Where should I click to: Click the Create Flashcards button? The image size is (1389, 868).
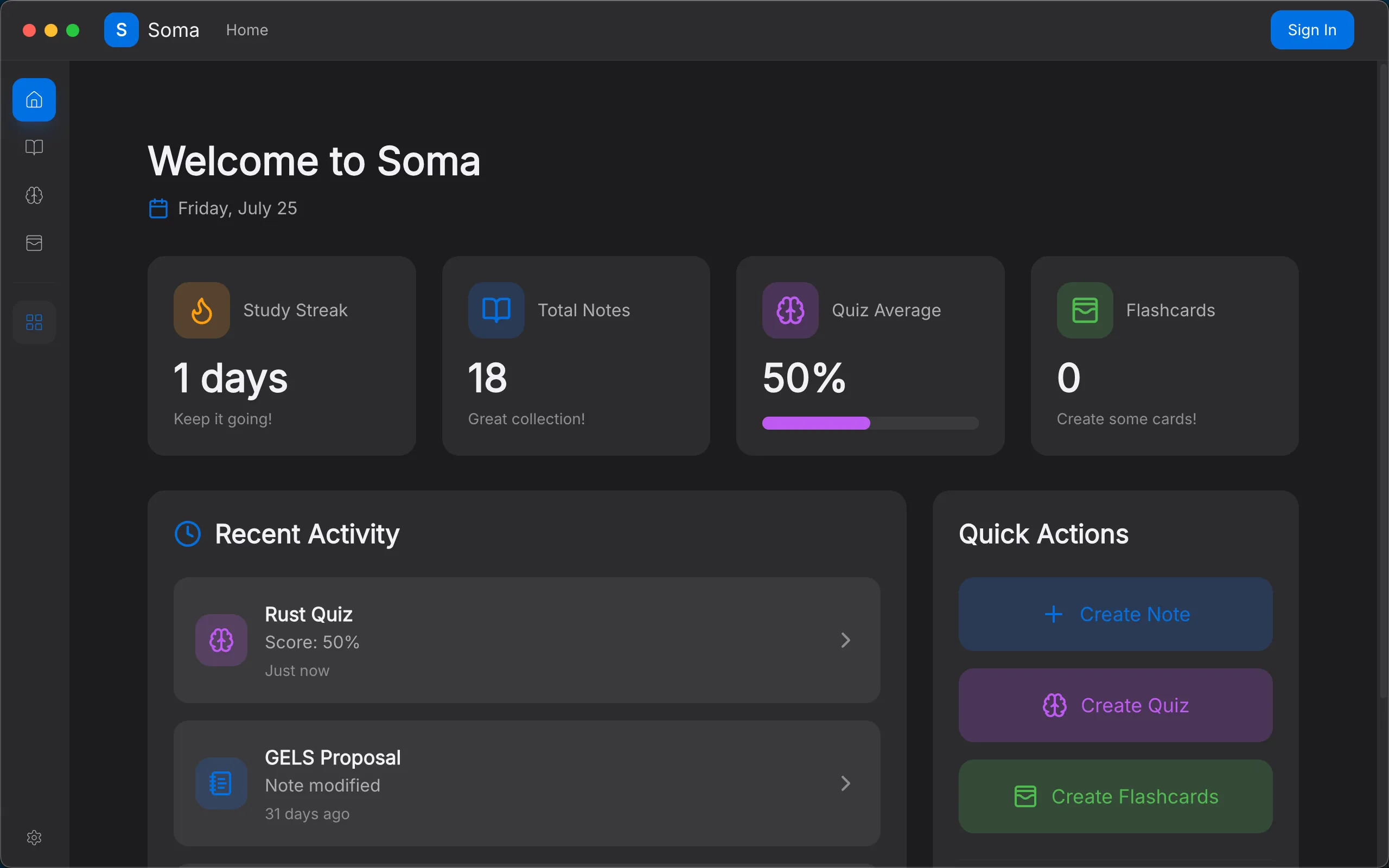coord(1115,797)
